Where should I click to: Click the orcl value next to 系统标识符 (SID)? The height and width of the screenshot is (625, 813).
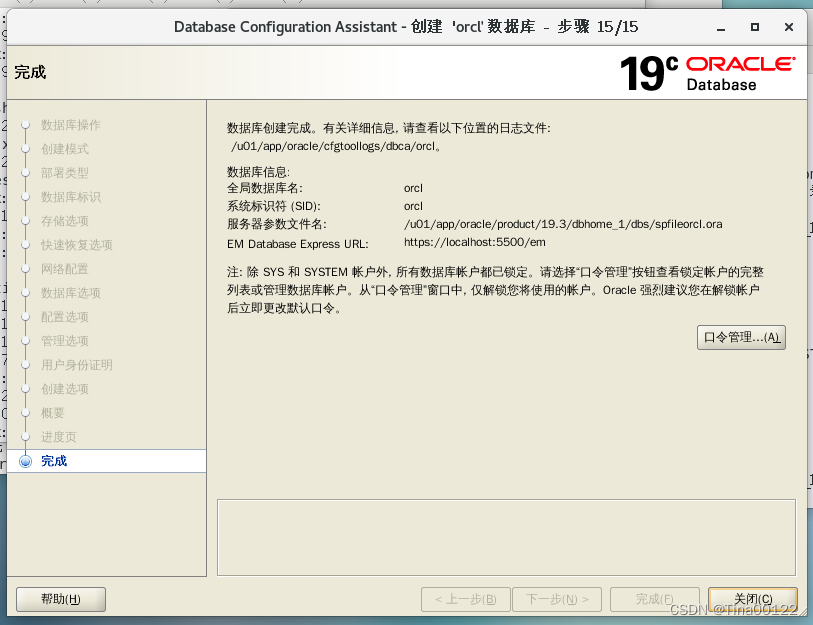413,206
